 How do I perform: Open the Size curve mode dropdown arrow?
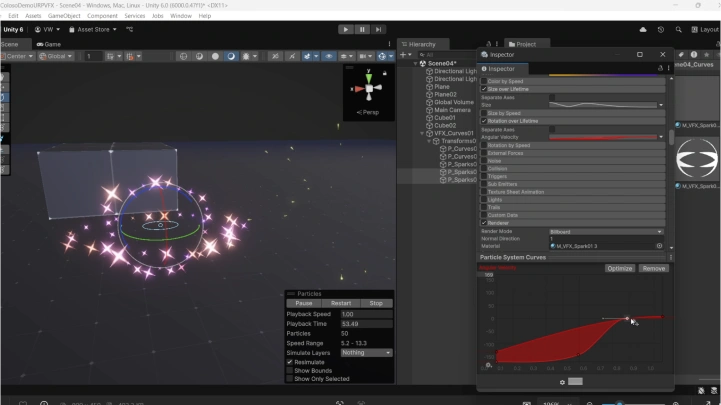pyautogui.click(x=661, y=105)
